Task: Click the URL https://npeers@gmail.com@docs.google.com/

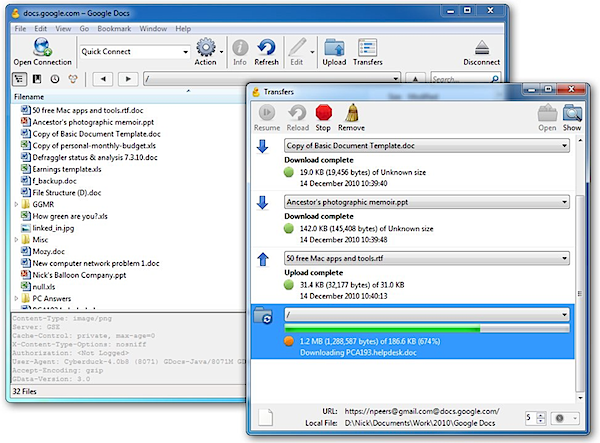Action: point(422,411)
